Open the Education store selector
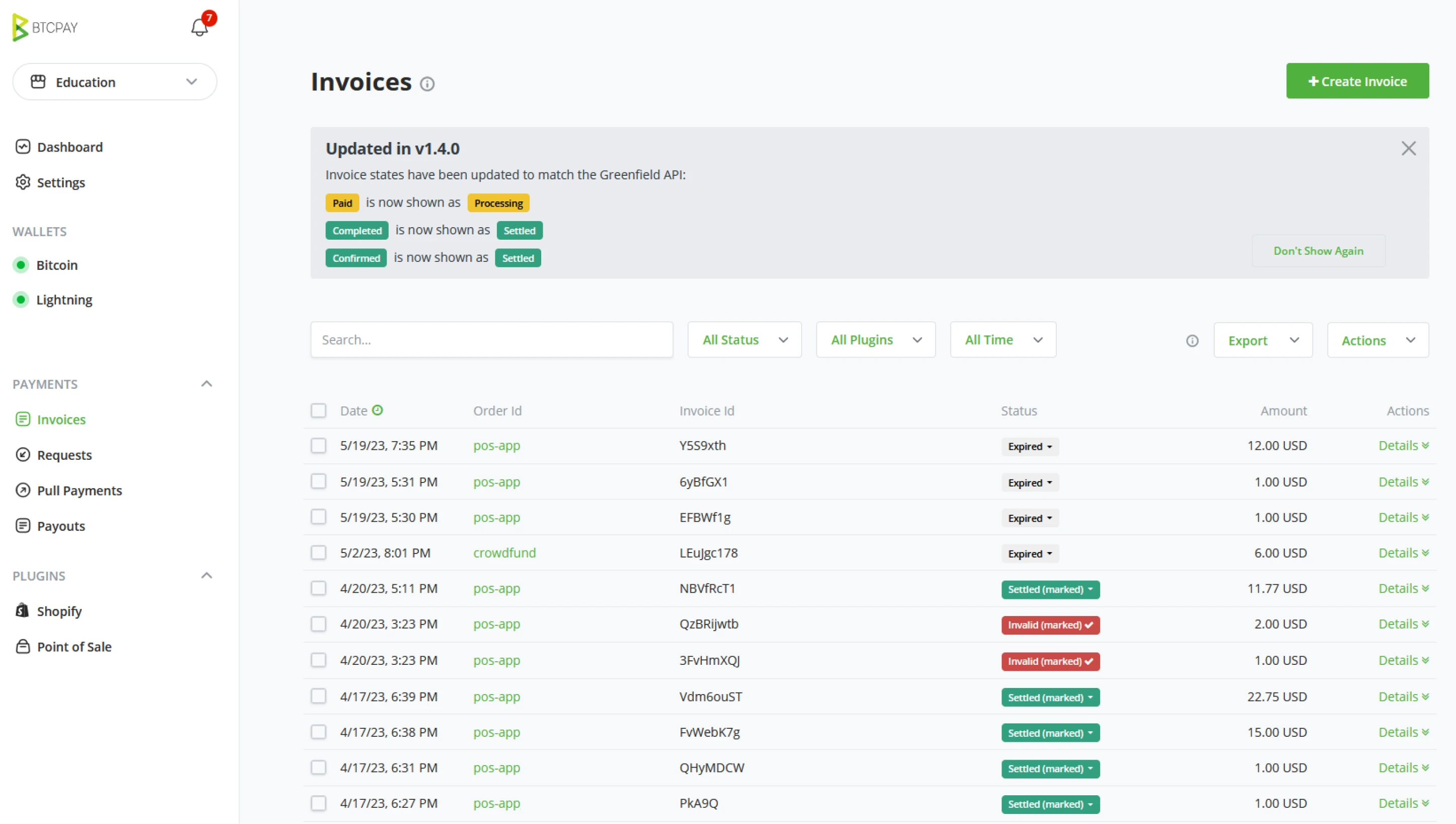The width and height of the screenshot is (1456, 824). pos(115,82)
